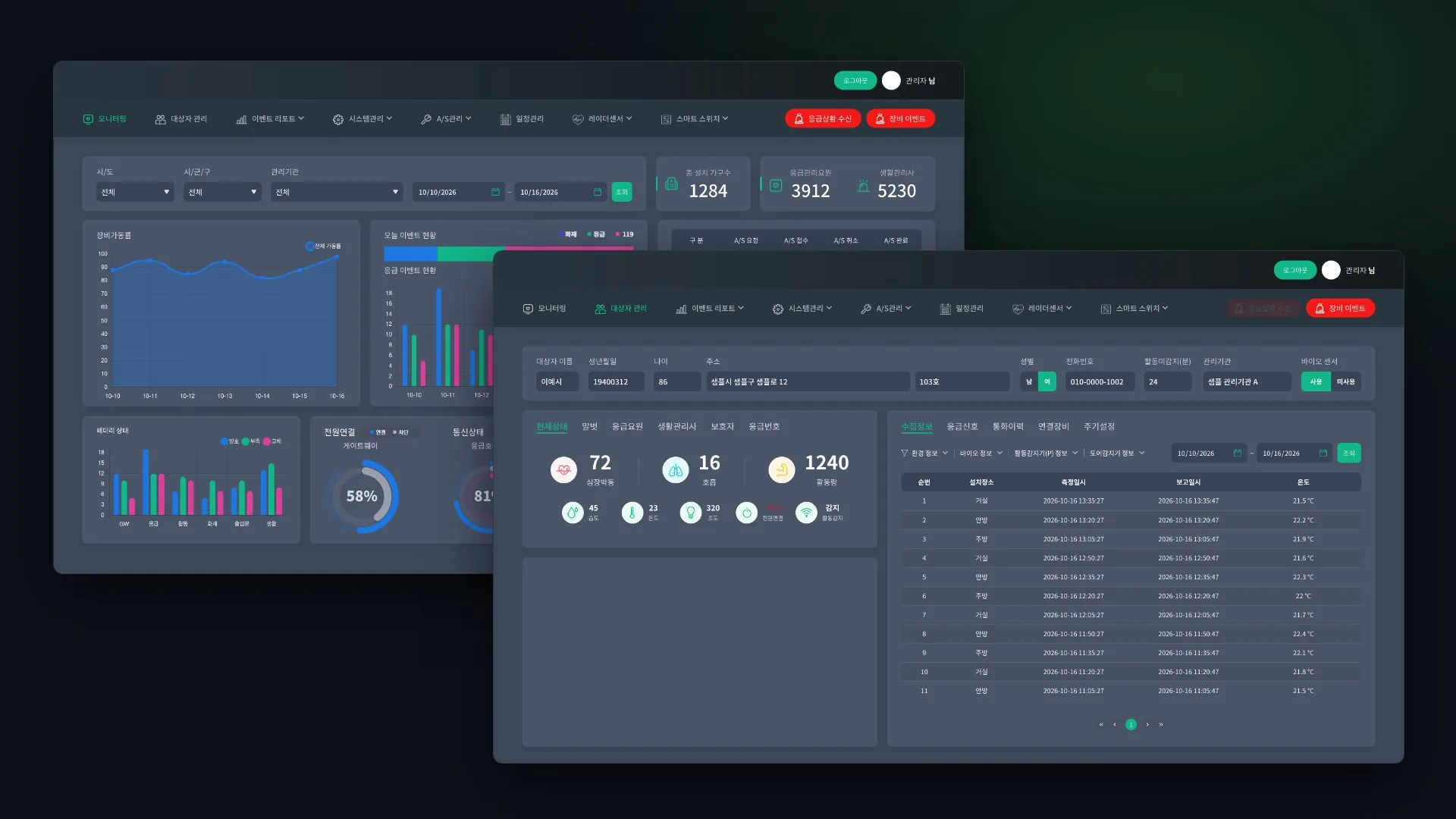The height and width of the screenshot is (819, 1456).
Task: Click filter funnel icon by 환경 정보
Action: tap(904, 453)
